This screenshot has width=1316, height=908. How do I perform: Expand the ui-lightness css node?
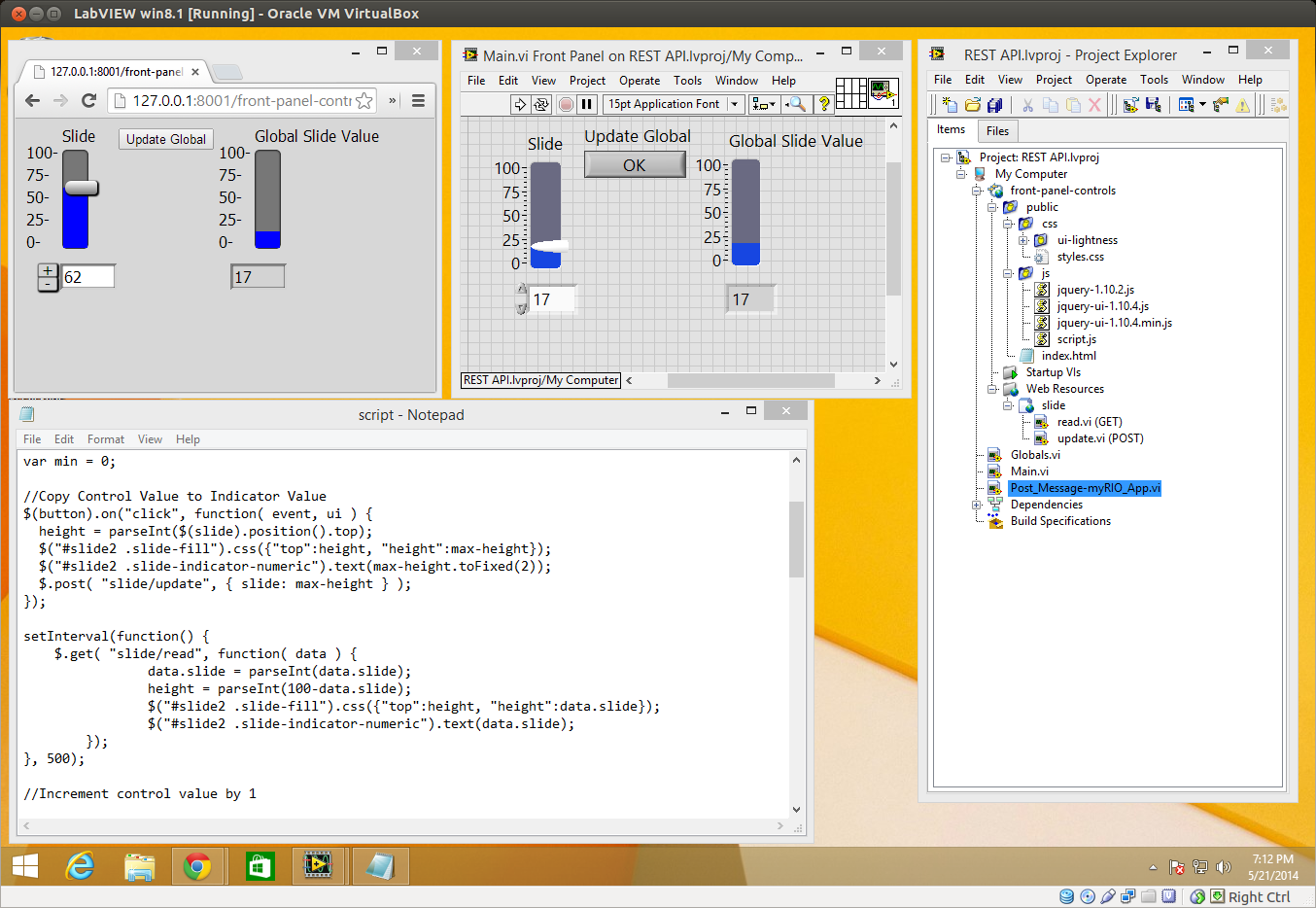pos(1021,239)
